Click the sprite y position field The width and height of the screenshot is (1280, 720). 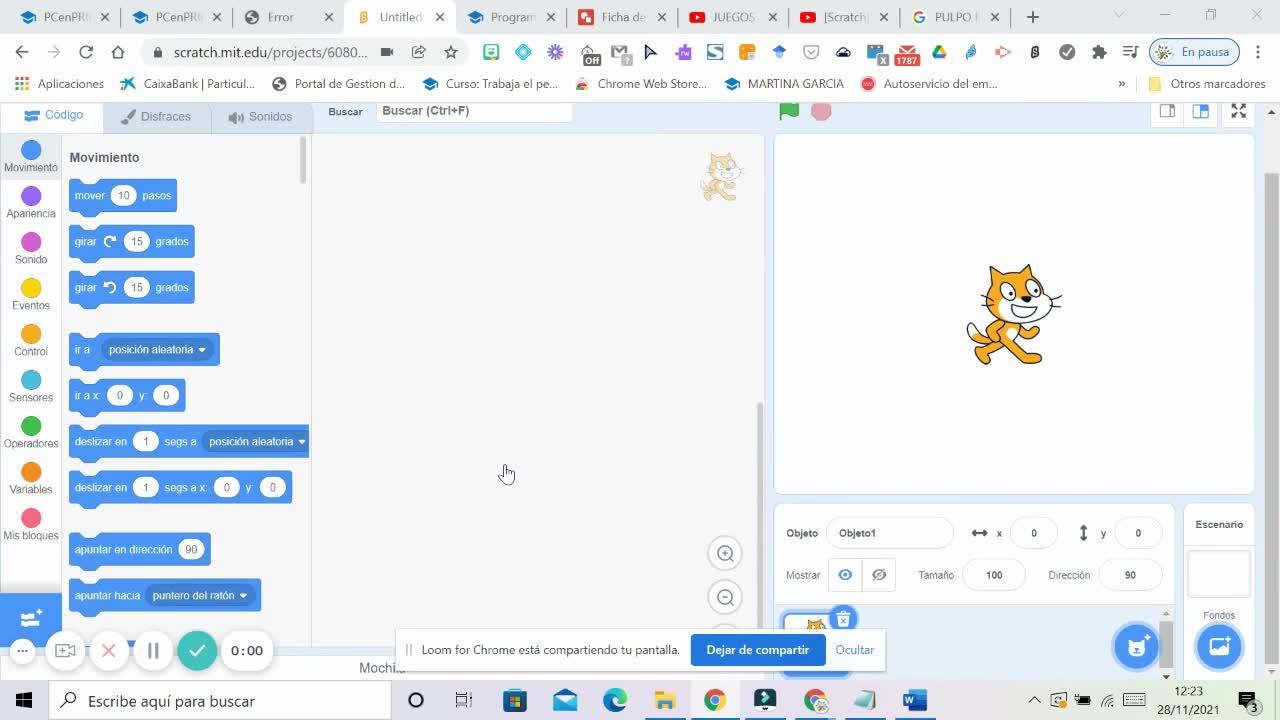pyautogui.click(x=1138, y=533)
